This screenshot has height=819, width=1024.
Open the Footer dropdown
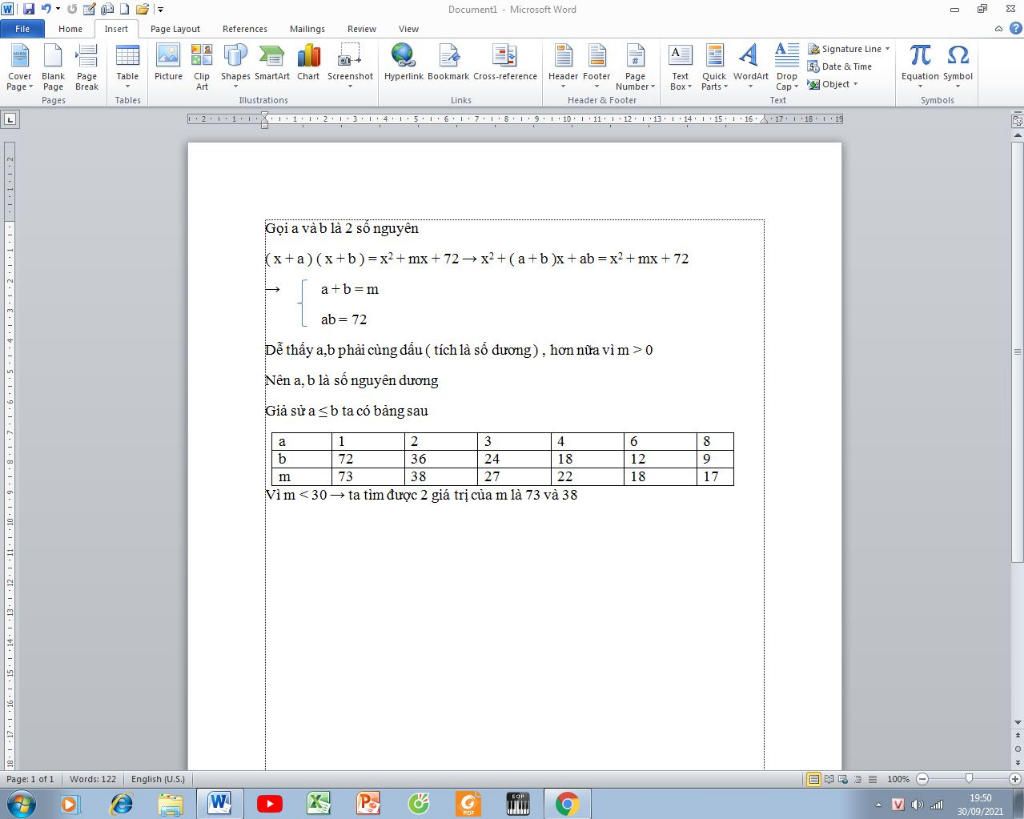[596, 67]
